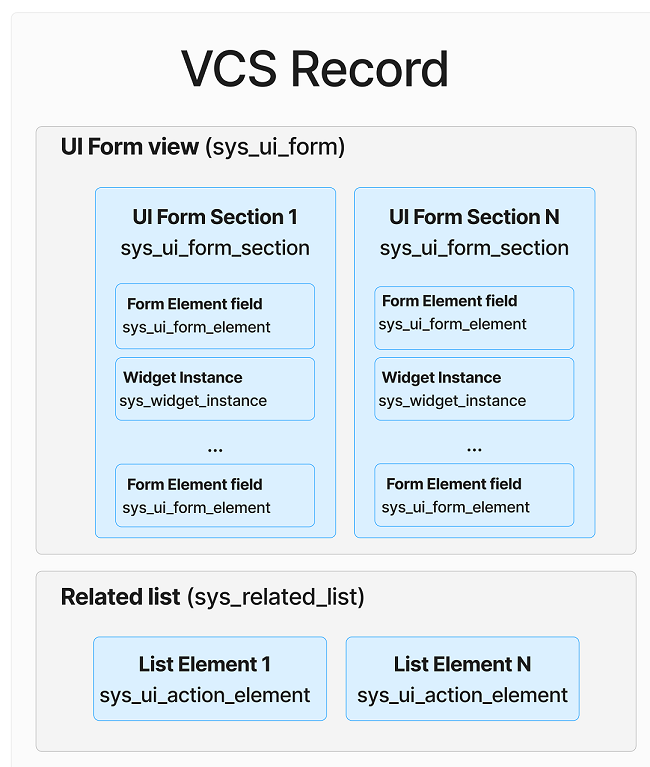
Task: Click Widget Instance box in Section 1
Action: coord(215,389)
